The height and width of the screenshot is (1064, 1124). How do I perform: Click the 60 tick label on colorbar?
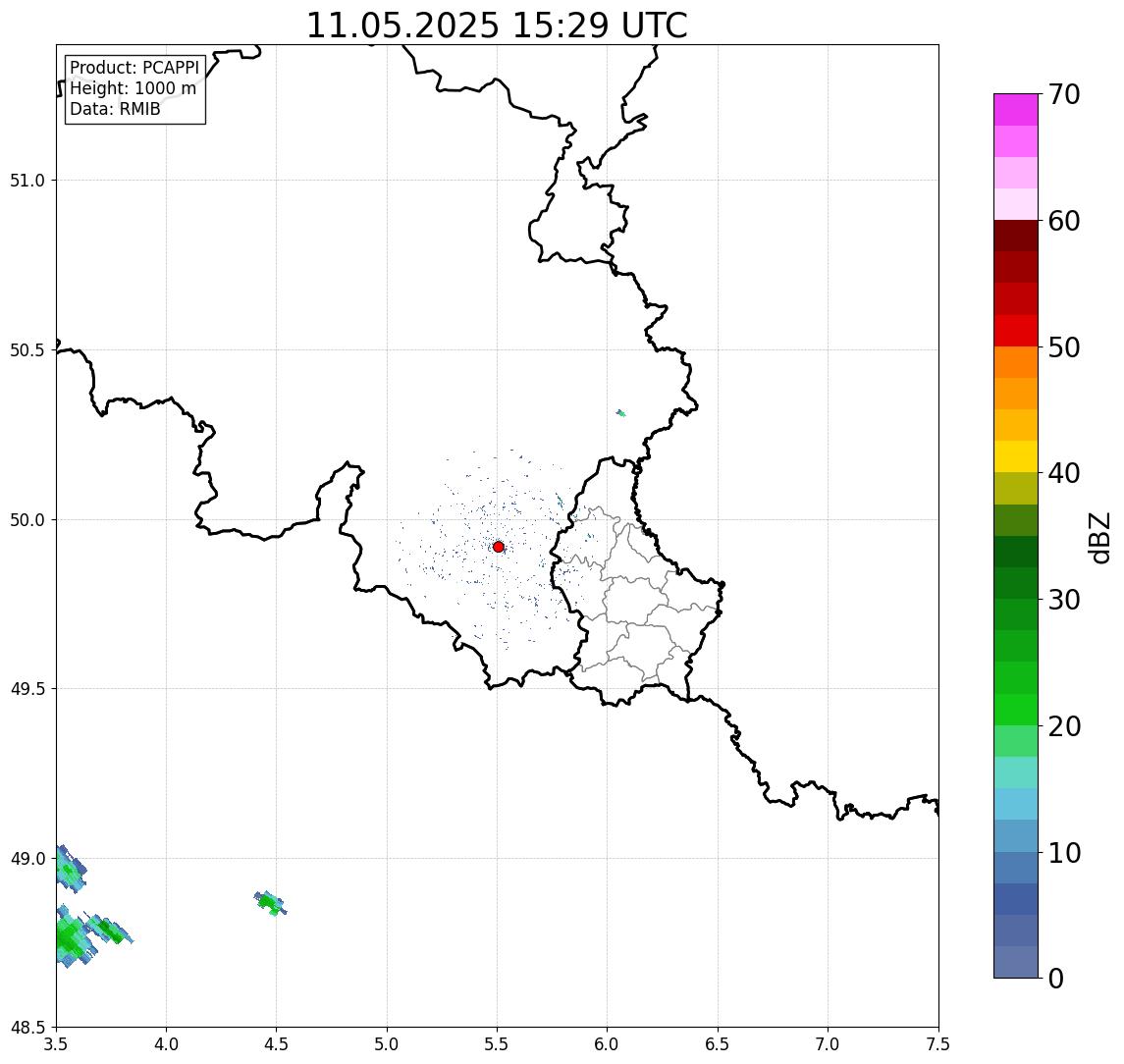(x=1063, y=222)
